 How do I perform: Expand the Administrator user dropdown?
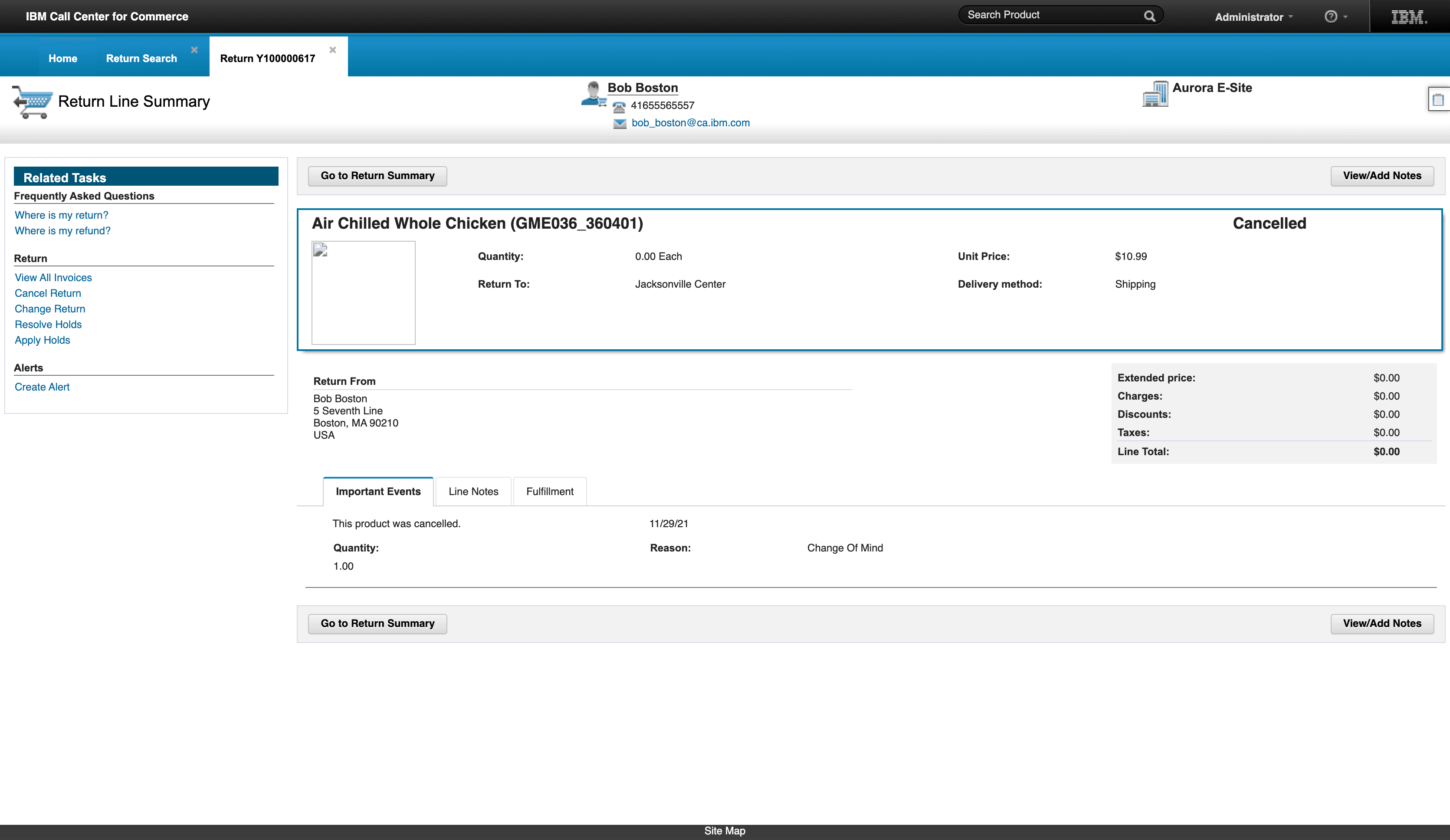point(1254,17)
